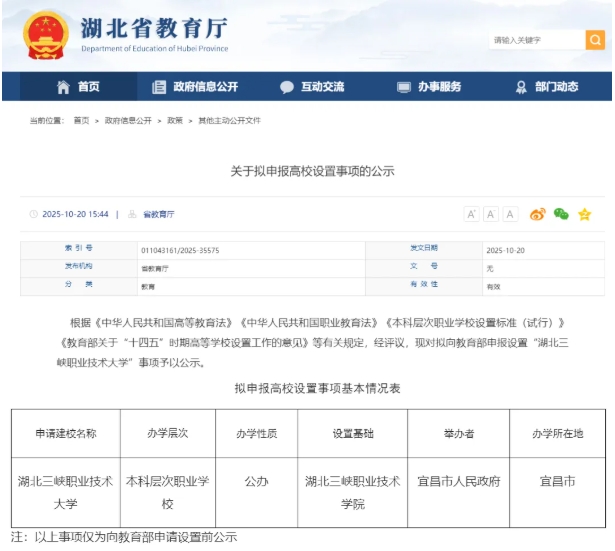The height and width of the screenshot is (551, 615).
Task: Navigate to 部门动态 section
Action: (x=546, y=87)
